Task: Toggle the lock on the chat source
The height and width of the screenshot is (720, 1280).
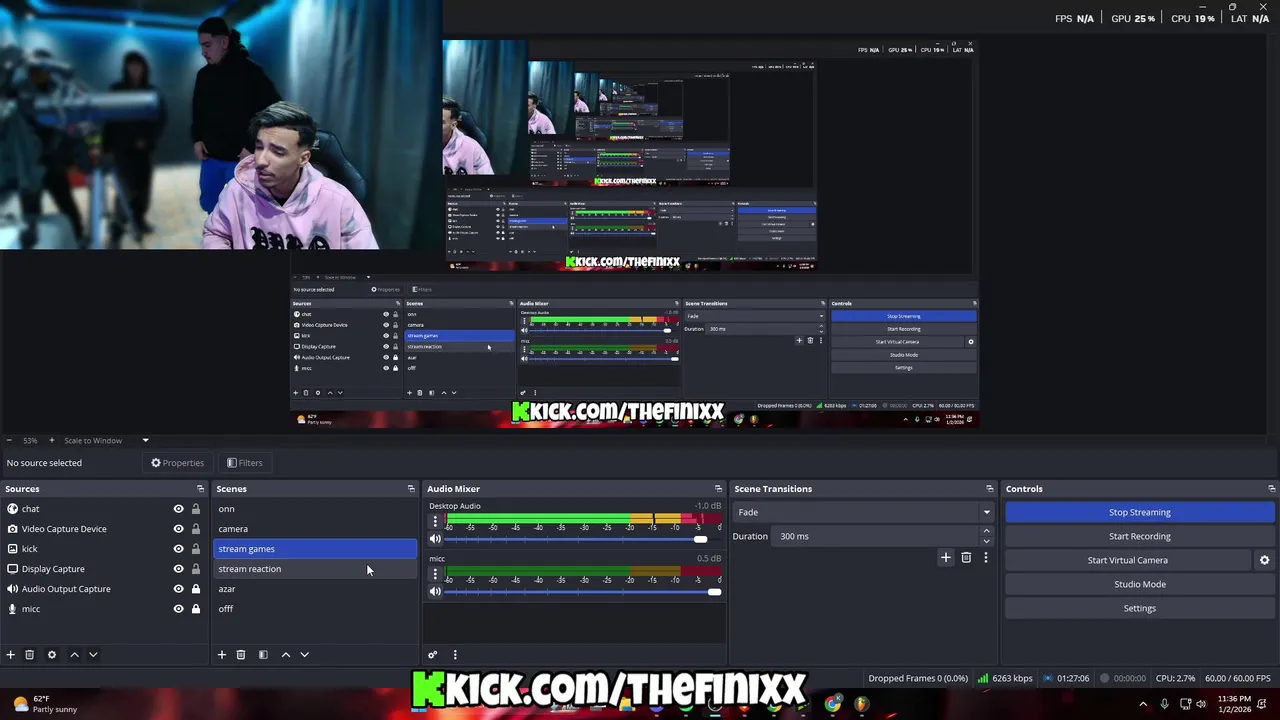Action: [196, 509]
